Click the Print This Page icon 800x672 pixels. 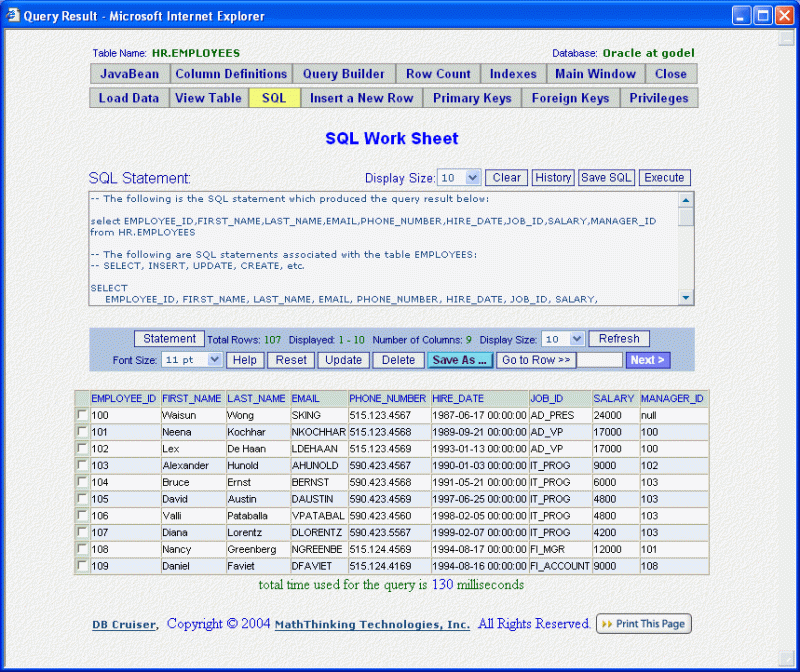point(643,623)
